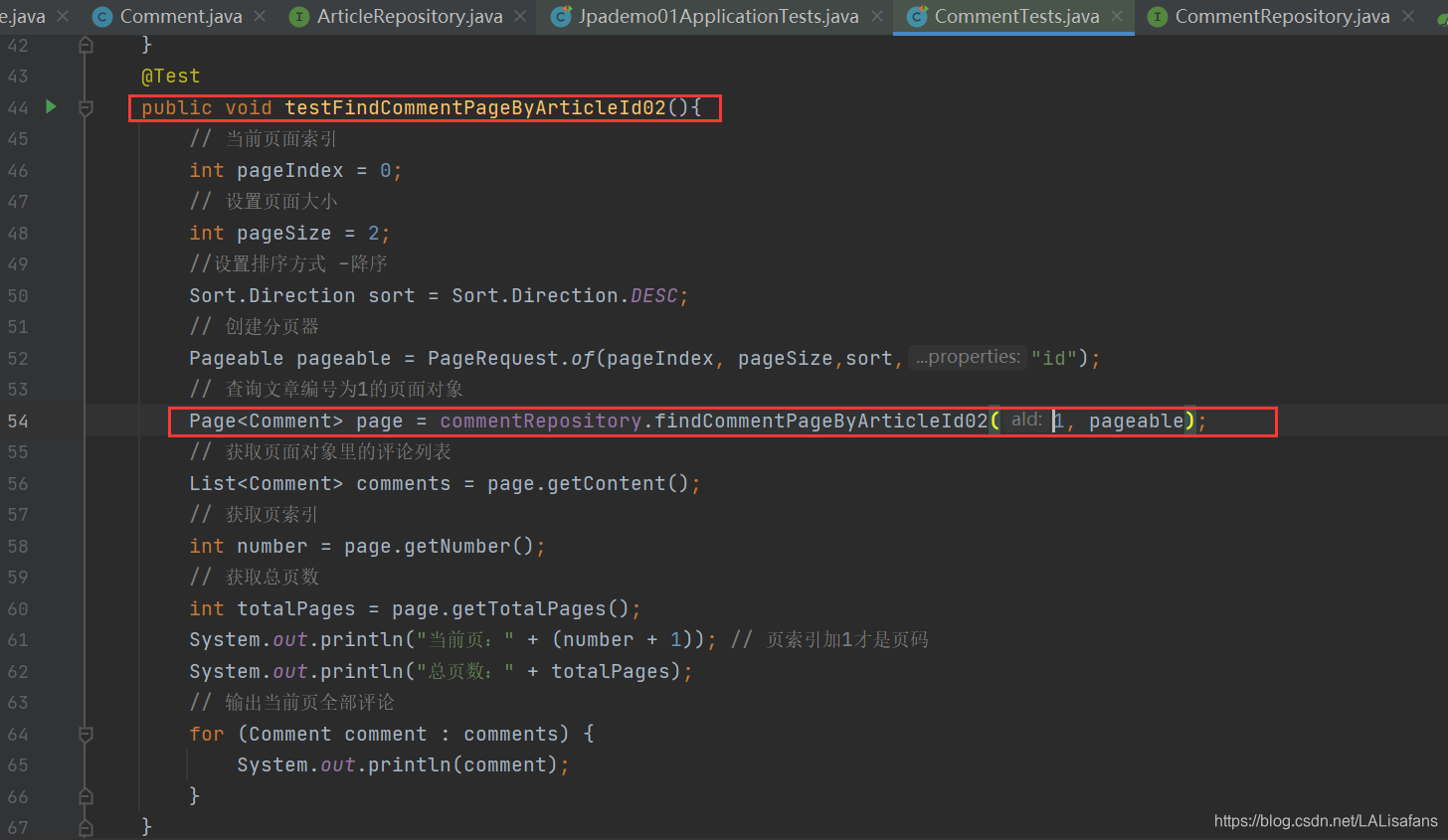Click the "id" string literal

coord(1054,358)
